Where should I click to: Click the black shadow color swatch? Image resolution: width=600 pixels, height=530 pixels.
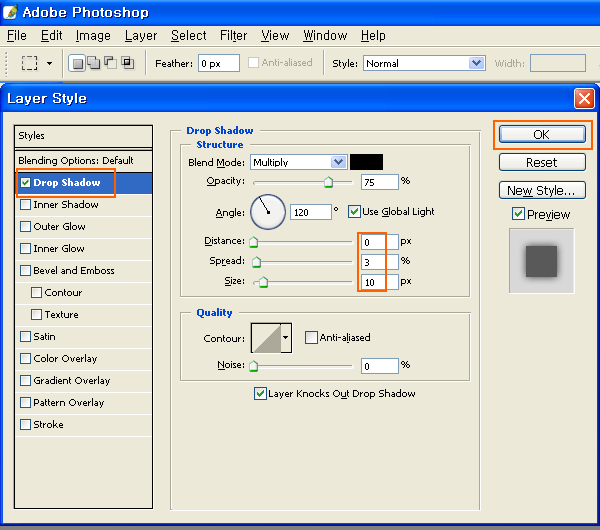click(x=366, y=162)
